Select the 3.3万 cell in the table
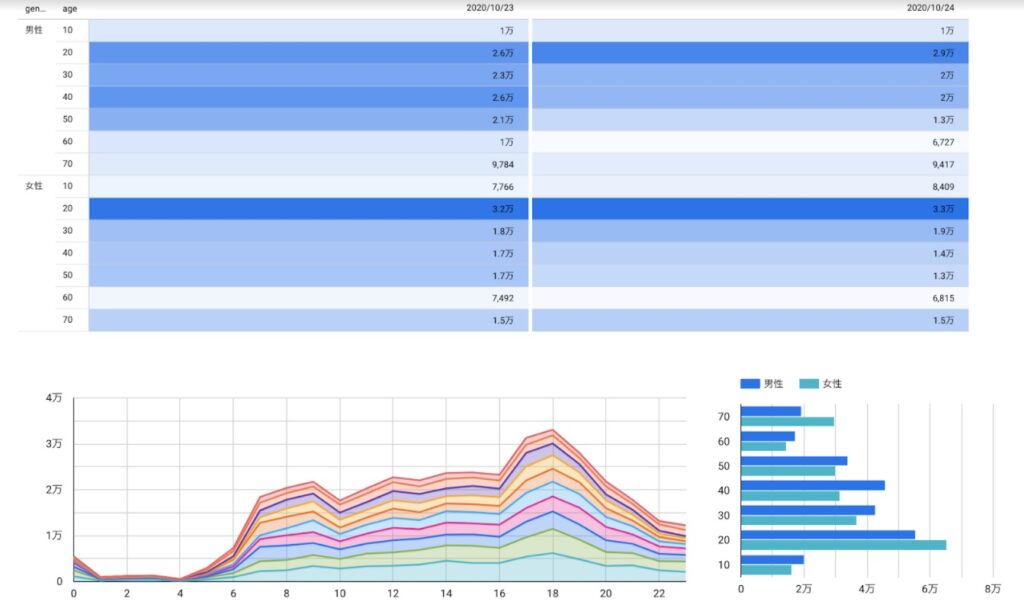This screenshot has height=608, width=1024. [x=943, y=209]
